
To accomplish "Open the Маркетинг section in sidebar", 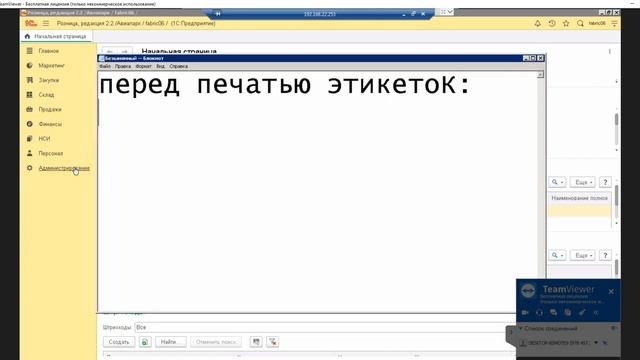I will click(x=51, y=66).
